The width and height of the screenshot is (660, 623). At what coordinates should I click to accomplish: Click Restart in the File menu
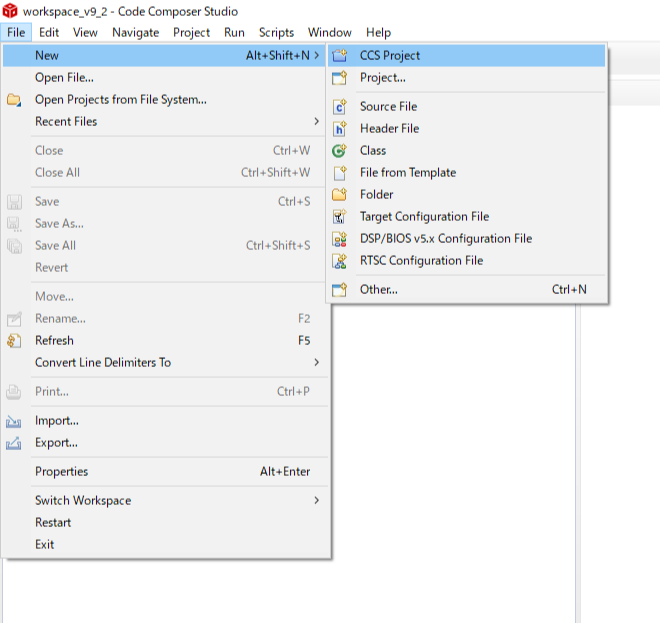tap(53, 523)
